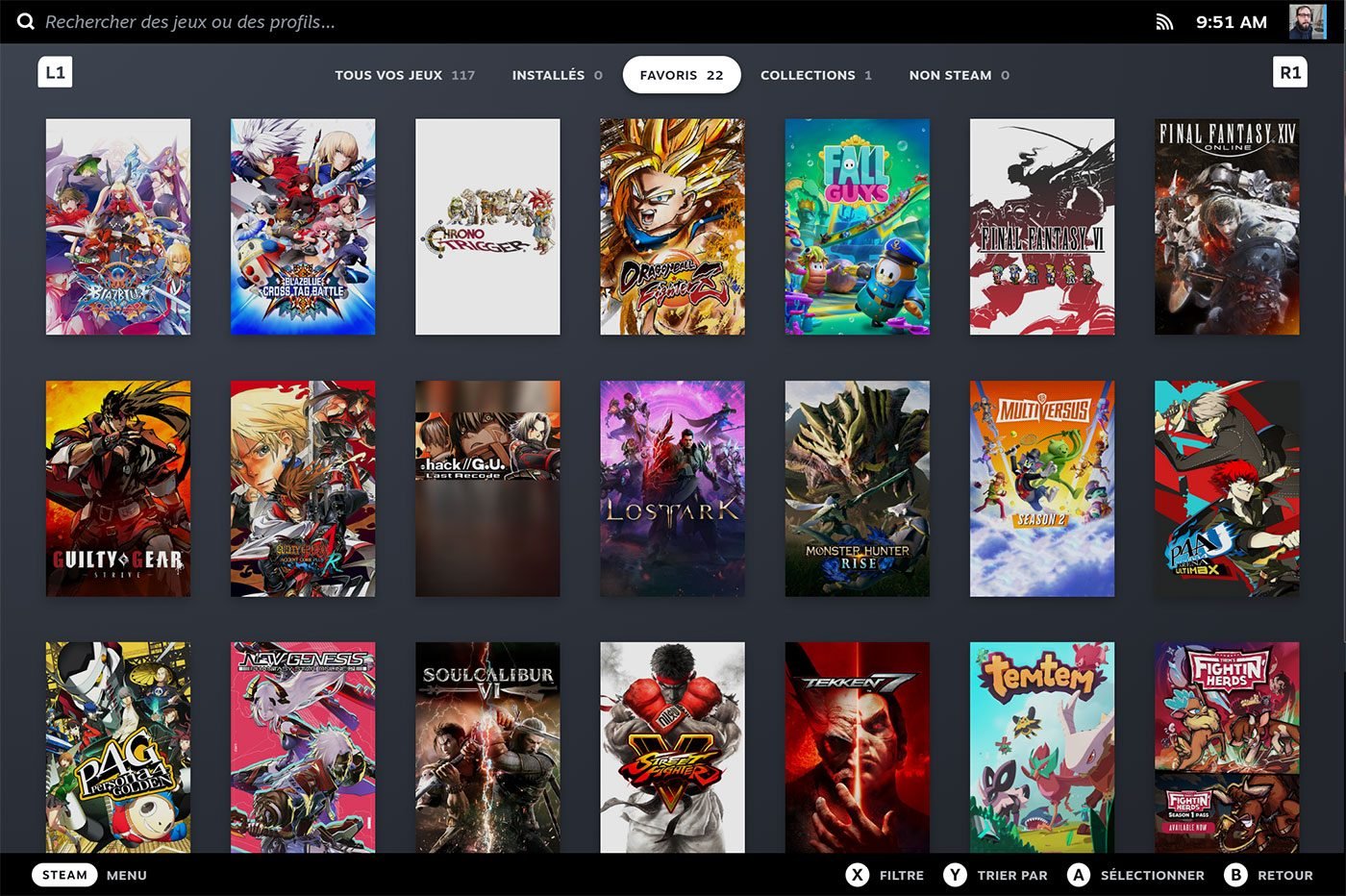Select the Street Fighter V cover

672,748
